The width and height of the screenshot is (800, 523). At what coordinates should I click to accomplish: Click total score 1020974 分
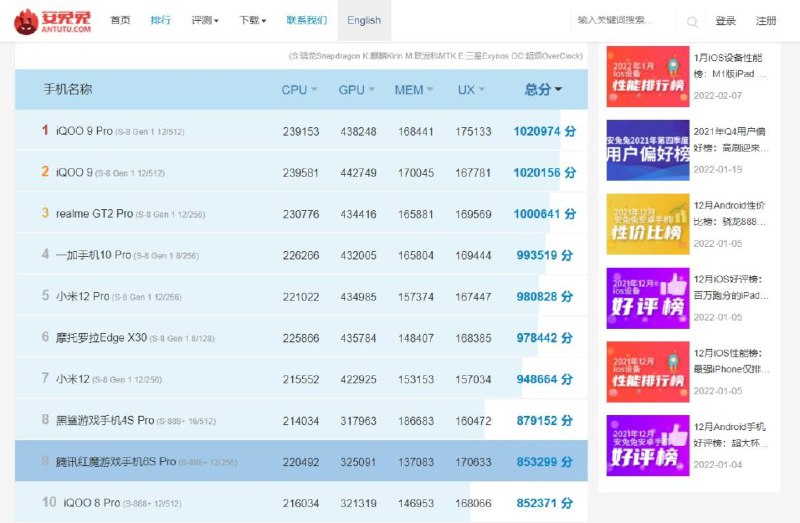(x=544, y=131)
